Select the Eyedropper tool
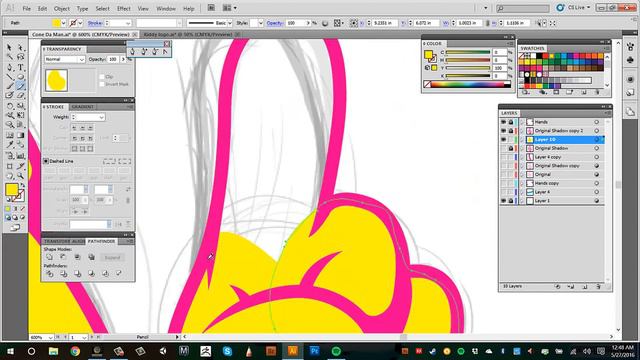This screenshot has height=360, width=640. 9,145
